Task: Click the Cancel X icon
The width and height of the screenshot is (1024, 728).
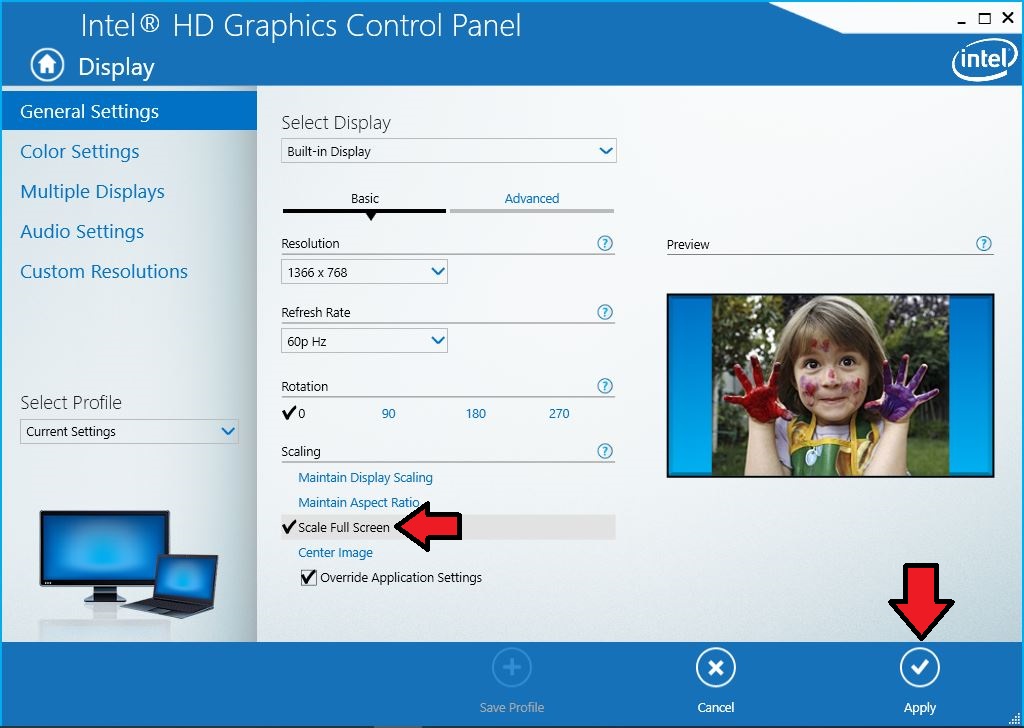Action: tap(715, 667)
